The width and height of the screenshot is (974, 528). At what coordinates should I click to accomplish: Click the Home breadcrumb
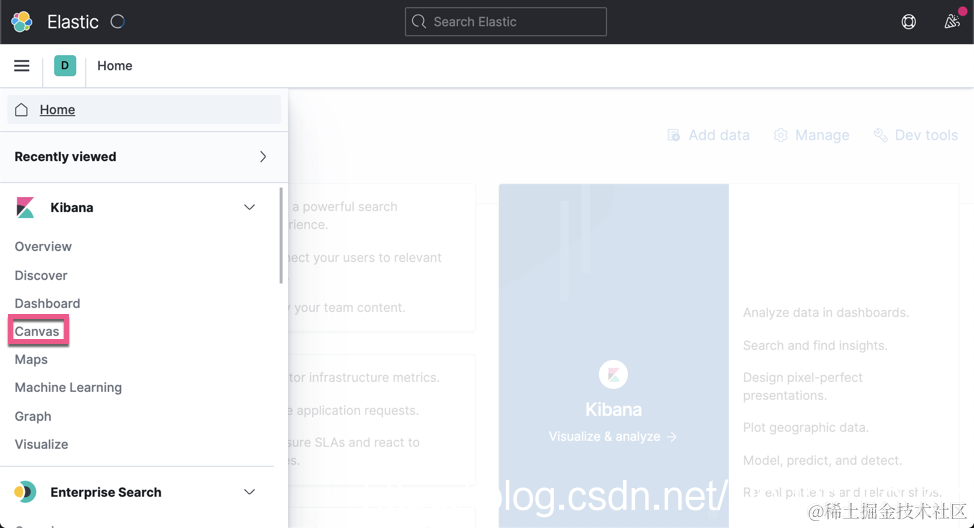pyautogui.click(x=114, y=66)
